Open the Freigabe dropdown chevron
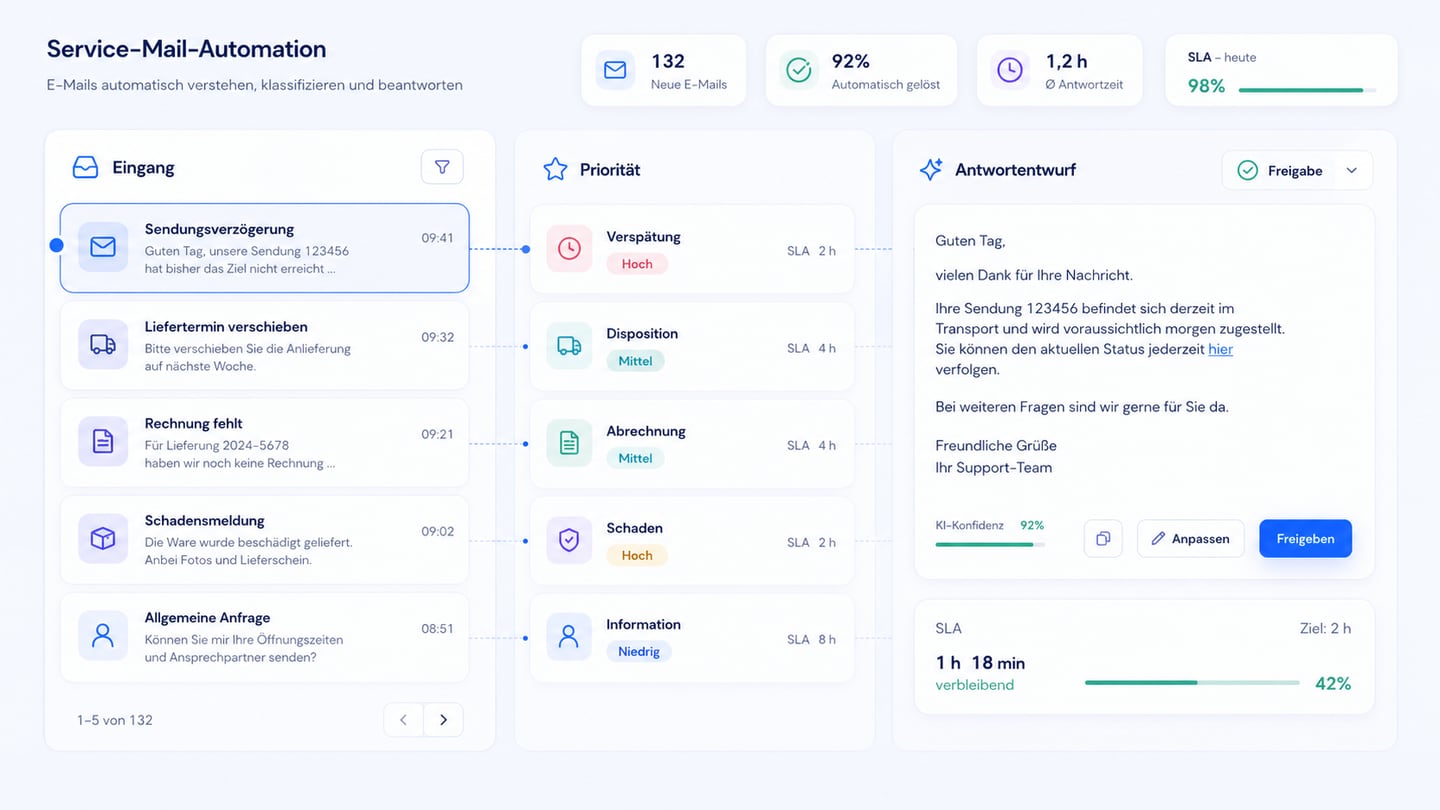The image size is (1440, 810). 1351,171
